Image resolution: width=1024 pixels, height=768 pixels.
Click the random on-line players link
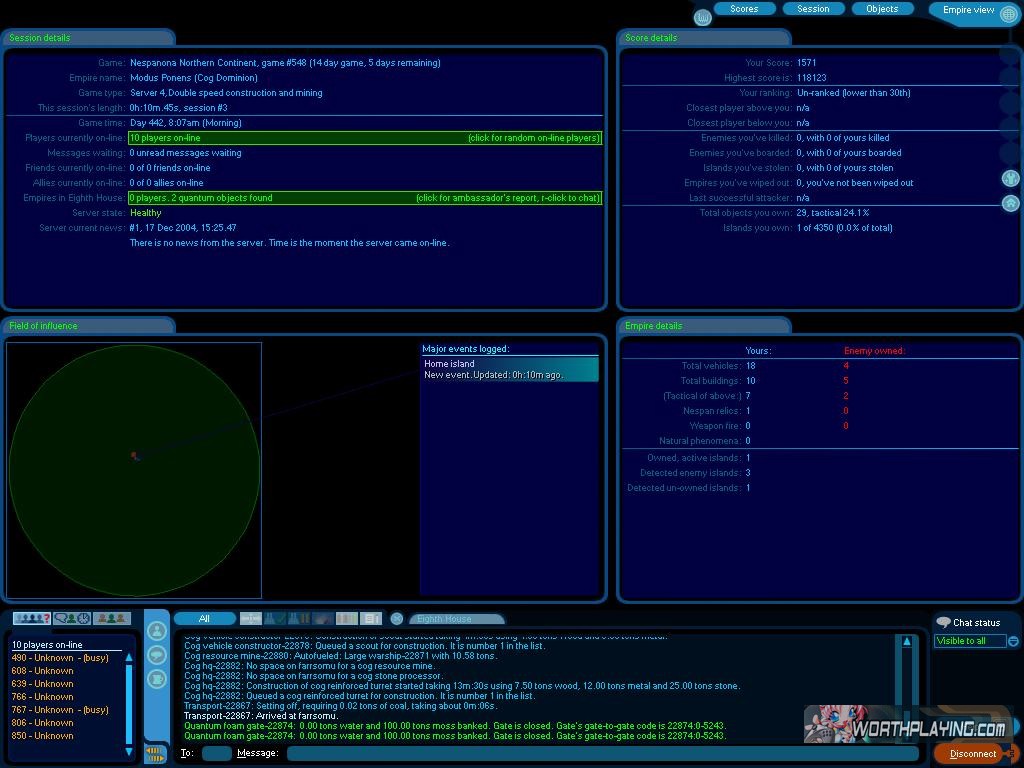point(533,138)
